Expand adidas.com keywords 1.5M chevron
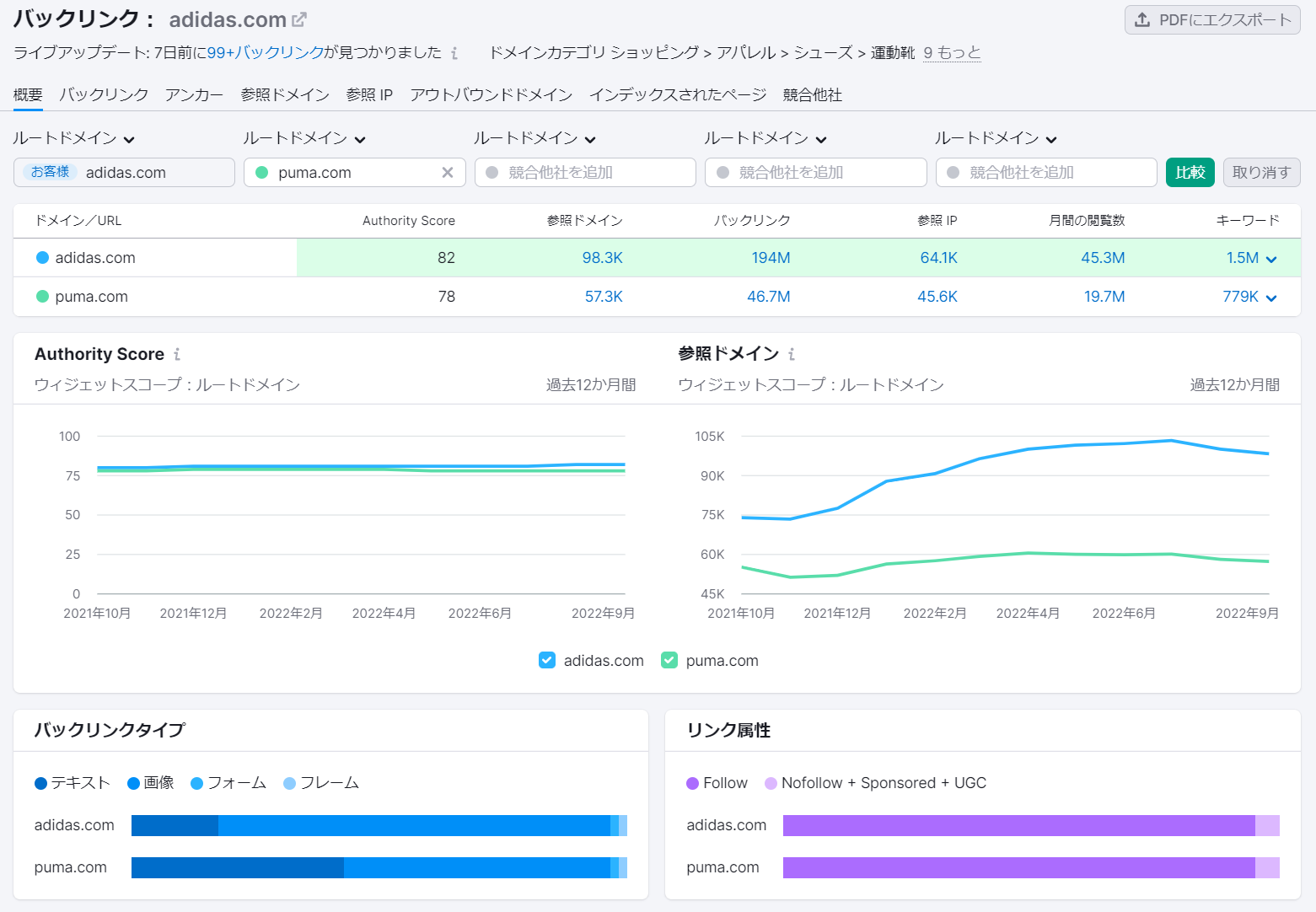The width and height of the screenshot is (1316, 912). coord(1271,259)
